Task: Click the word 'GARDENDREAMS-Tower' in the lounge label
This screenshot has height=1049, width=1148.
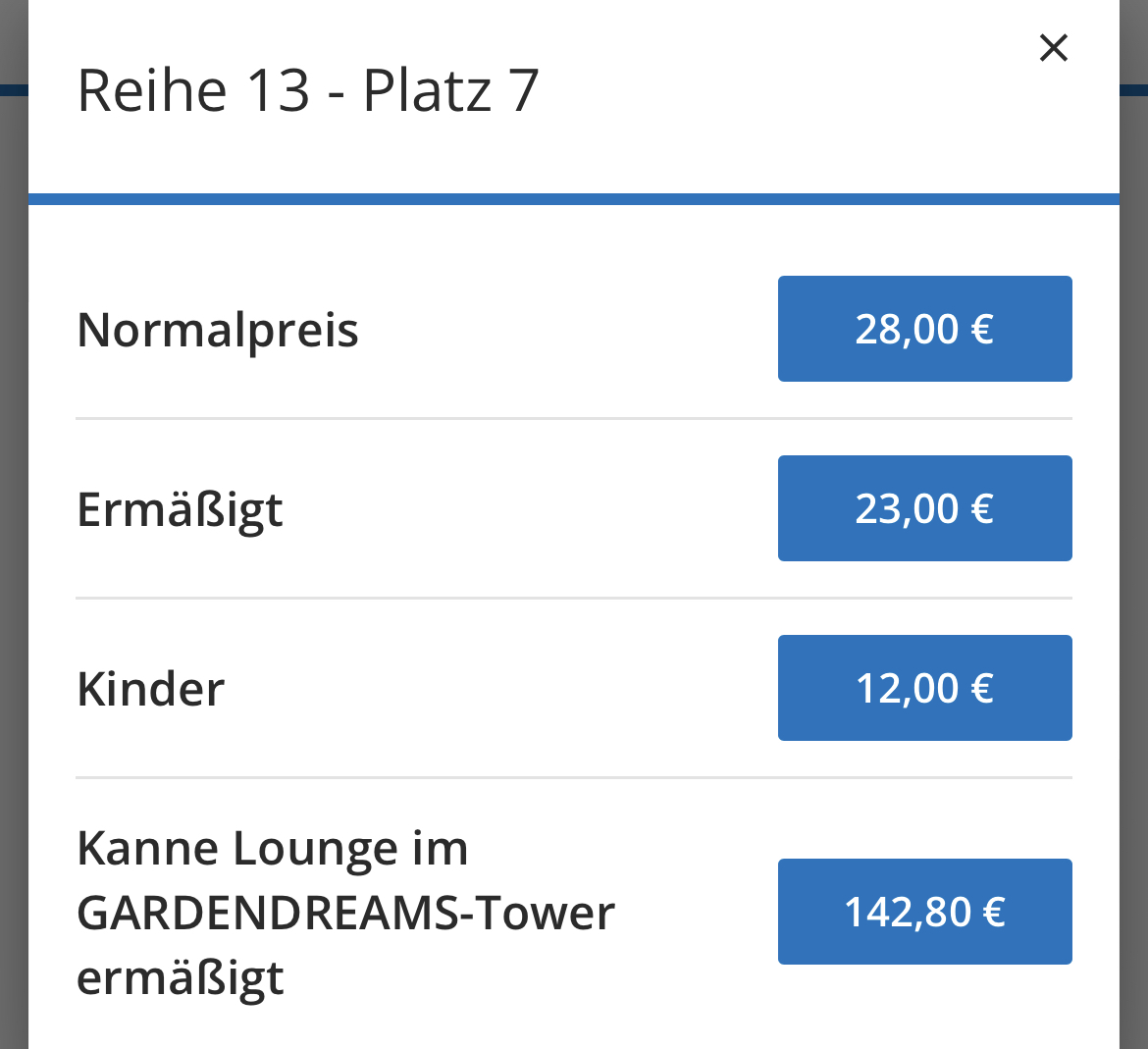Action: [345, 914]
